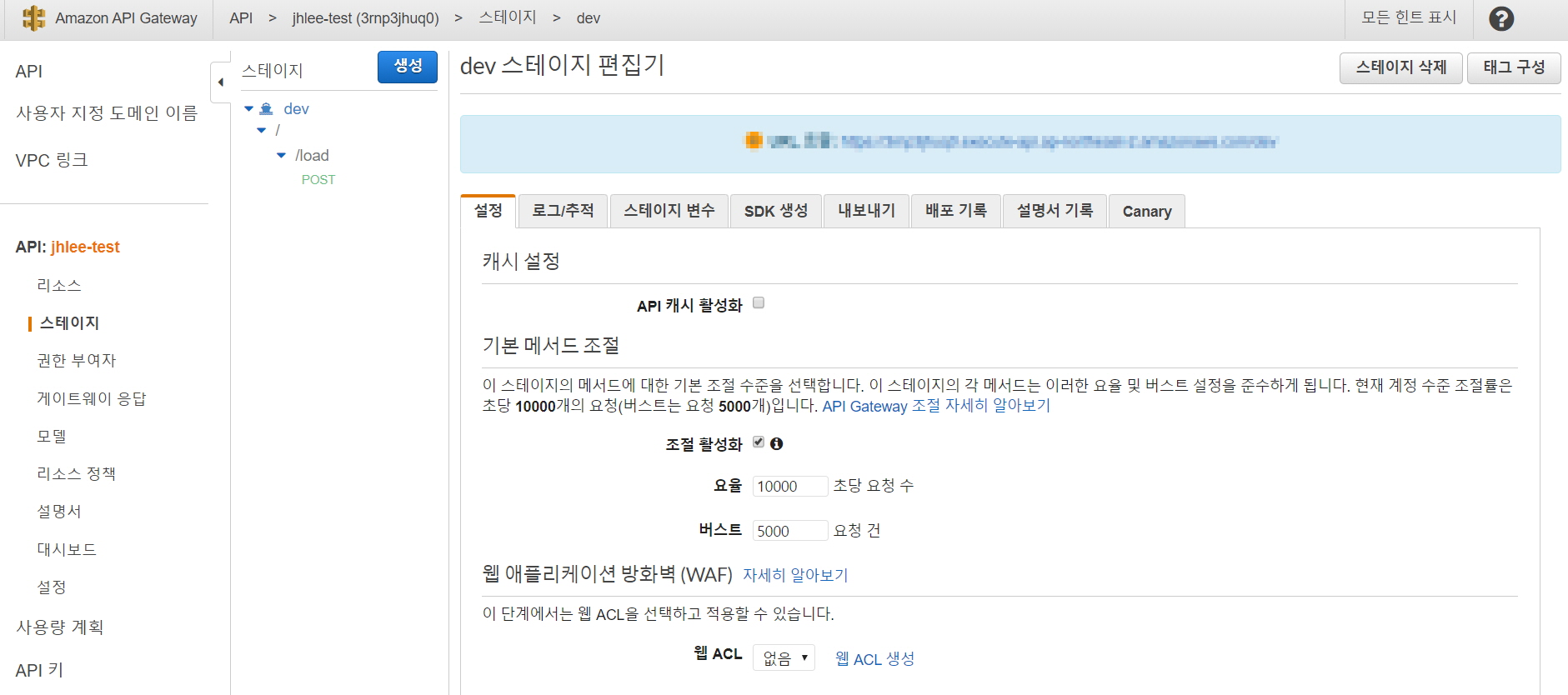Open the 설명서 기록 tab
Image resolution: width=1568 pixels, height=695 pixels.
click(1055, 211)
